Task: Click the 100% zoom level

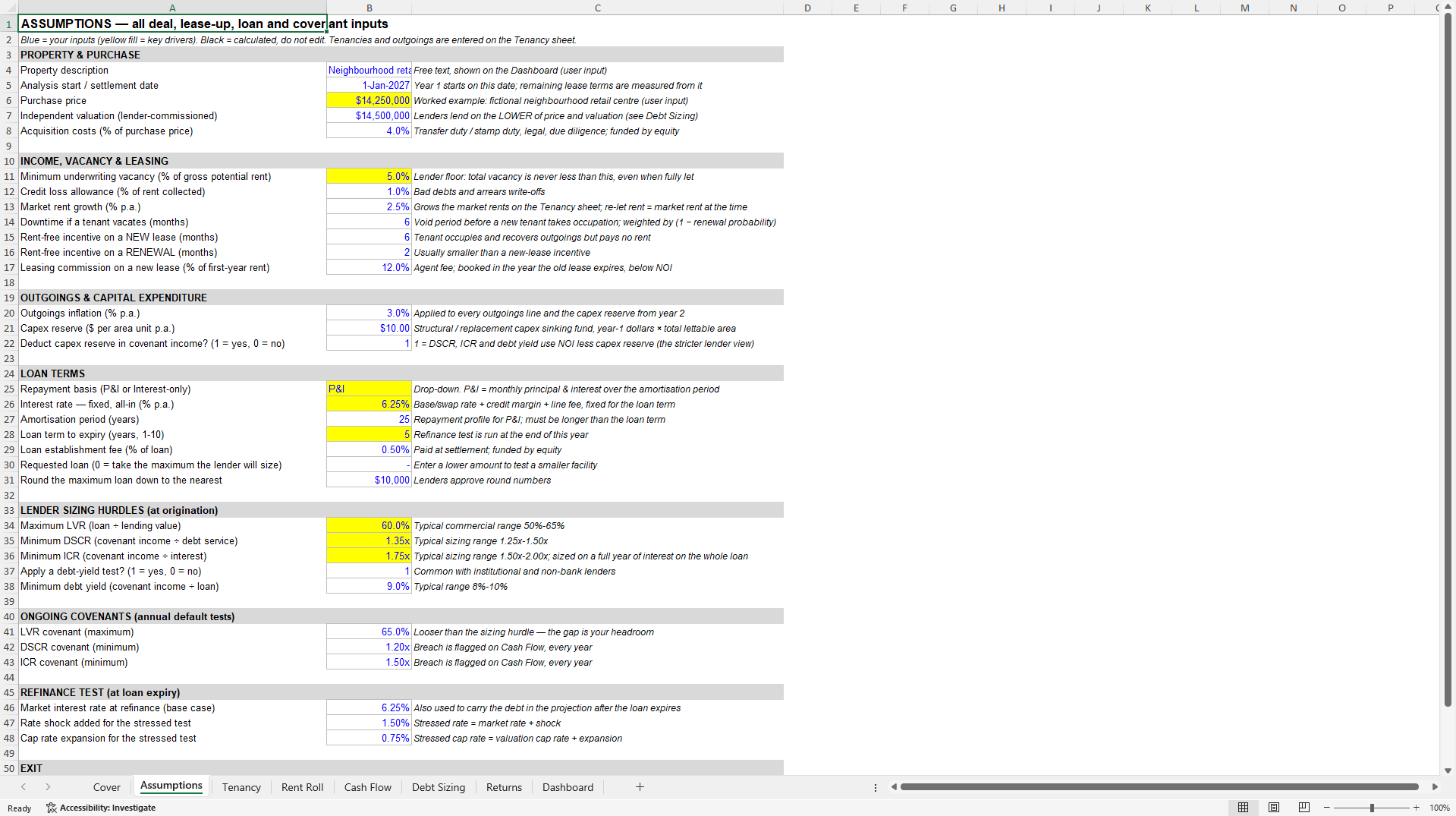Action: point(1439,808)
